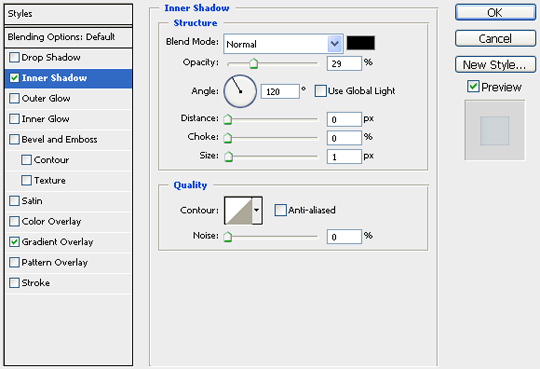Open the Inner Glow settings label
This screenshot has width=540, height=369.
pyautogui.click(x=45, y=119)
